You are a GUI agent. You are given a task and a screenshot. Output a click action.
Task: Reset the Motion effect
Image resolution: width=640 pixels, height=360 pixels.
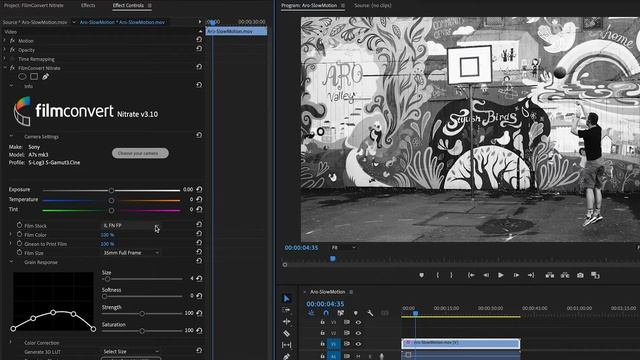[199, 40]
